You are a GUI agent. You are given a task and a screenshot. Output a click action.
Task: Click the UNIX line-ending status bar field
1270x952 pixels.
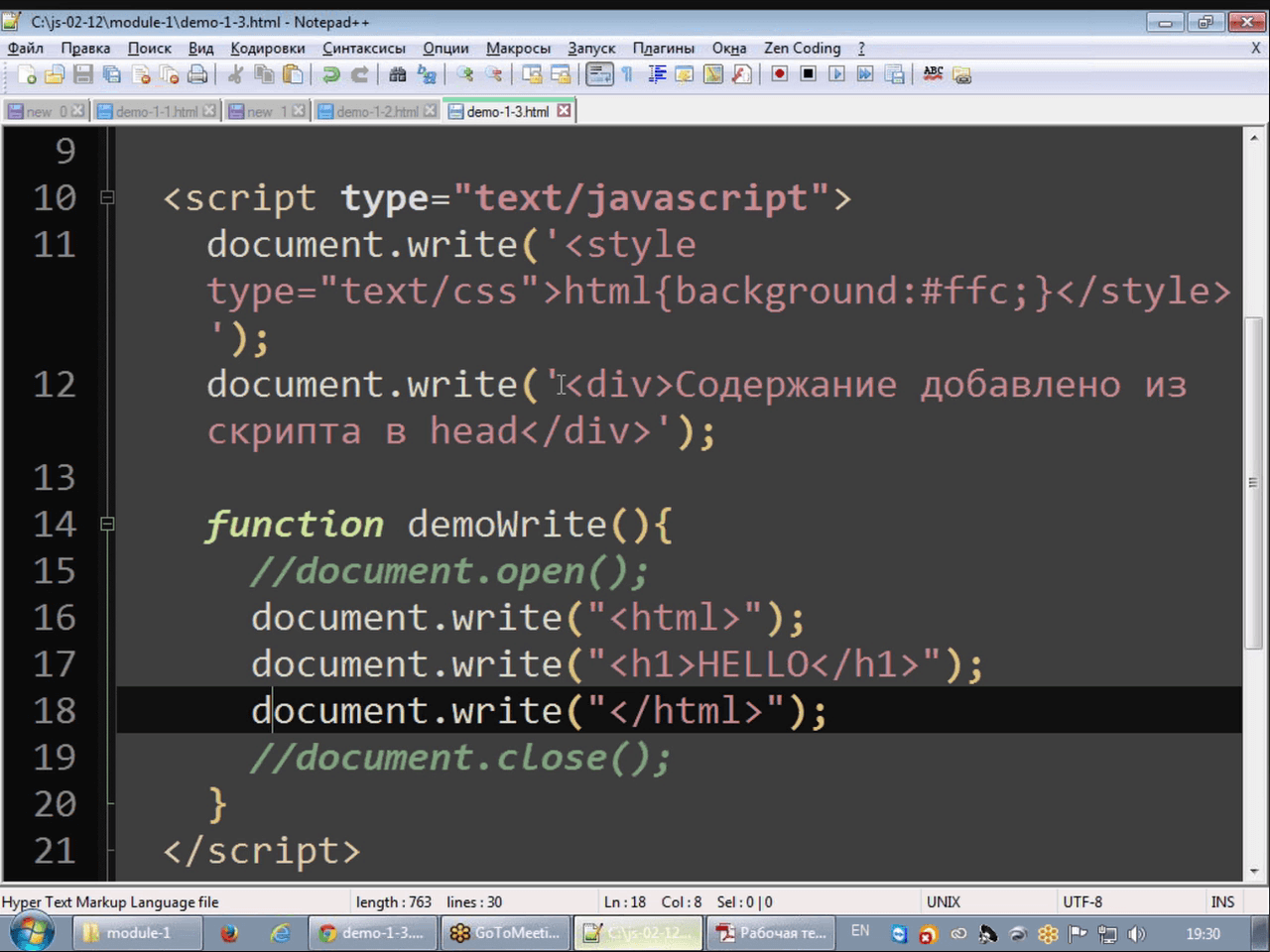coord(943,902)
